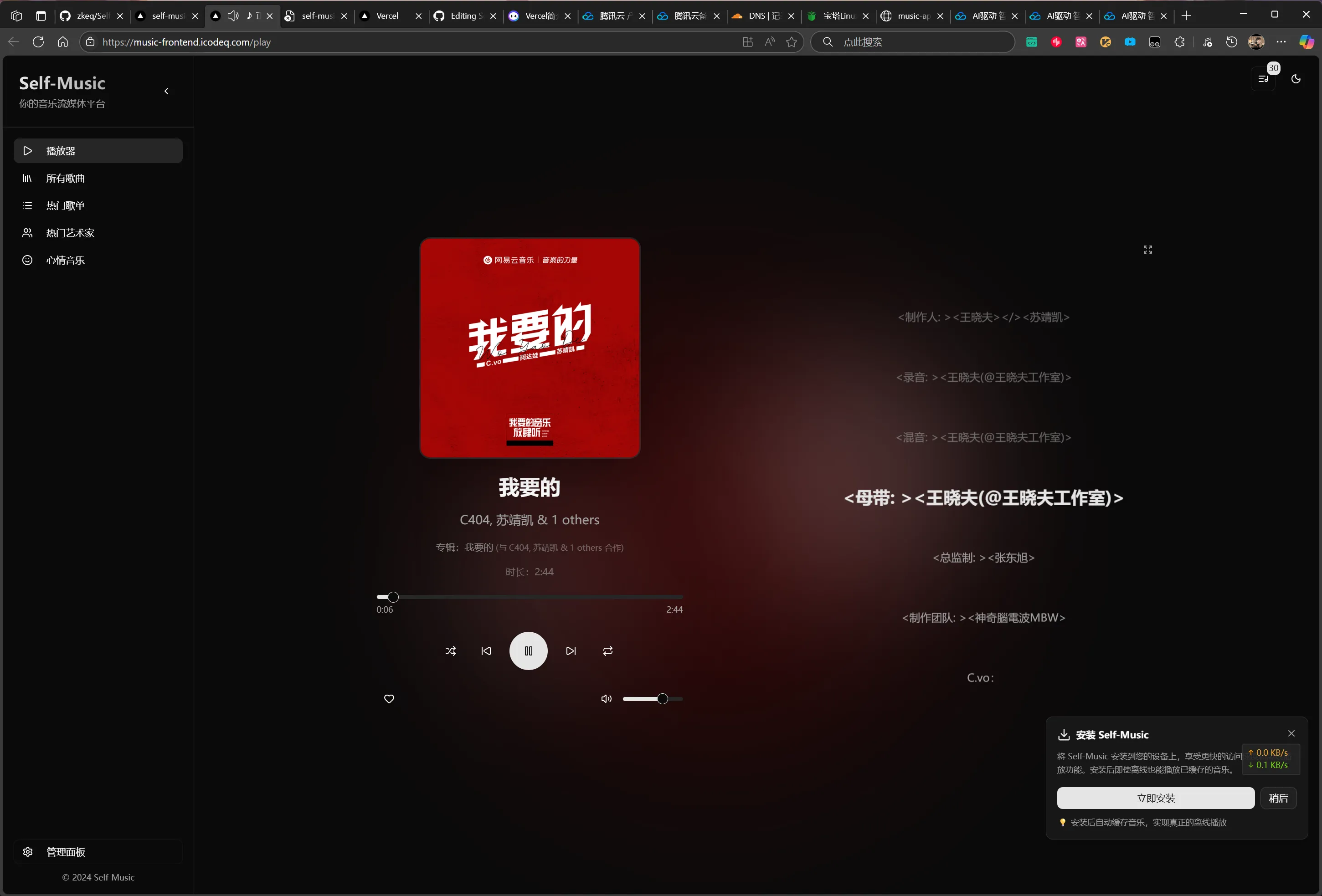Open tab actions menu icon
This screenshot has width=1322, height=896.
41,16
